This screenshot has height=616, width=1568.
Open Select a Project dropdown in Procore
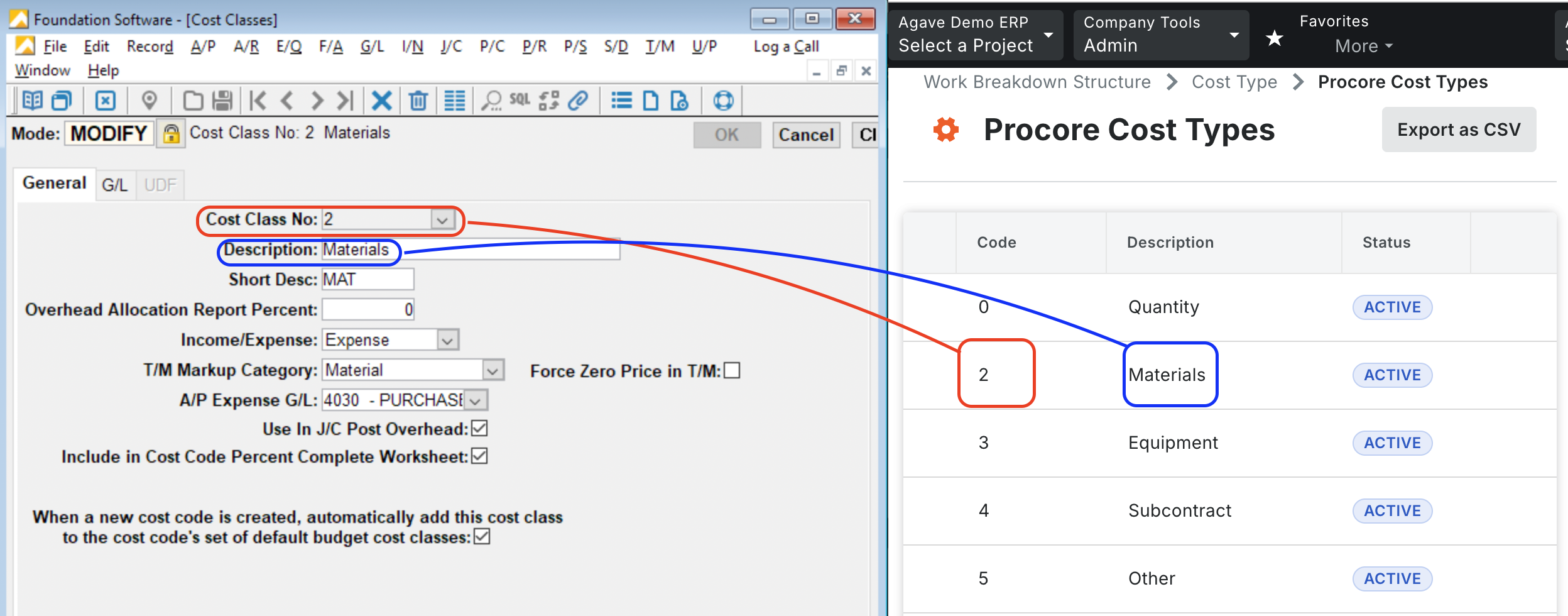click(x=975, y=35)
